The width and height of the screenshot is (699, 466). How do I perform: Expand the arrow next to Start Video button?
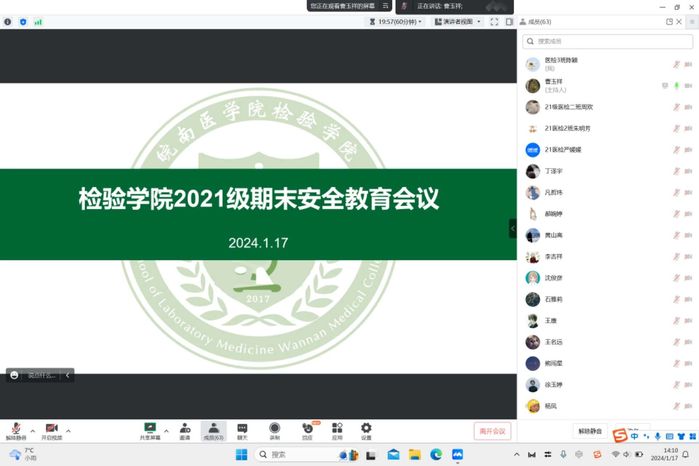[x=68, y=429]
